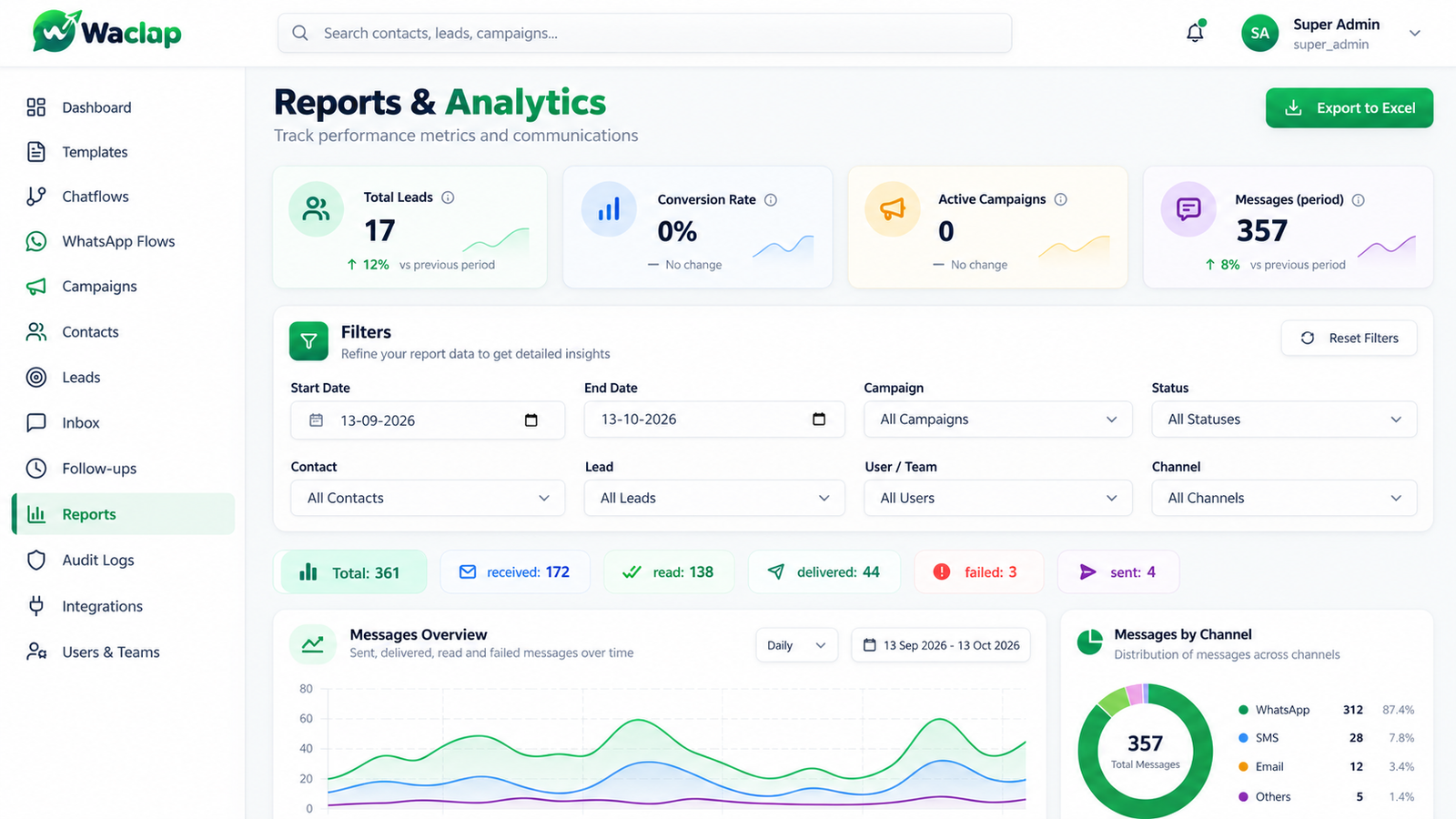The height and width of the screenshot is (819, 1456).
Task: Click the Others purple legend dot
Action: pyautogui.click(x=1243, y=797)
